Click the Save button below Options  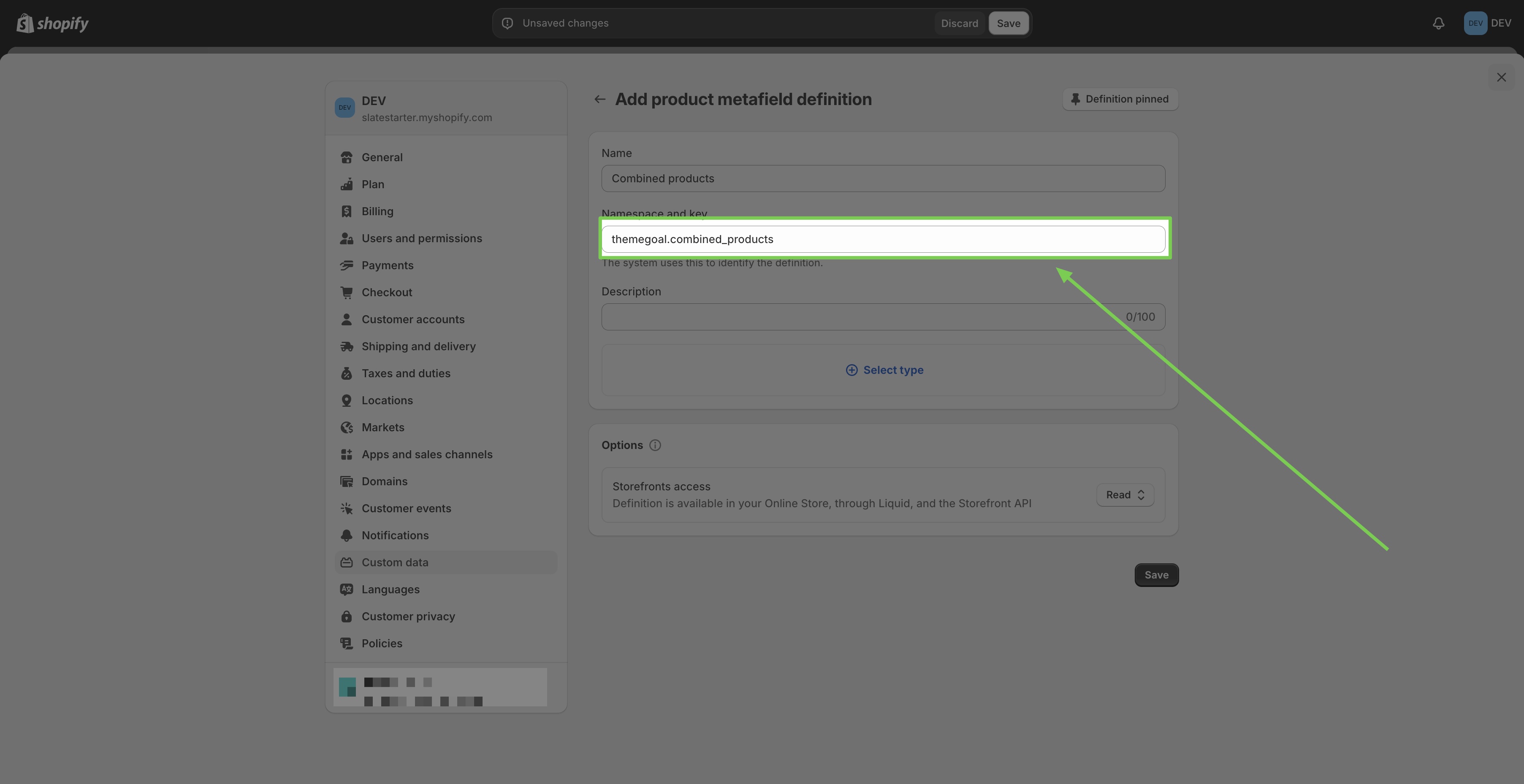click(x=1156, y=575)
